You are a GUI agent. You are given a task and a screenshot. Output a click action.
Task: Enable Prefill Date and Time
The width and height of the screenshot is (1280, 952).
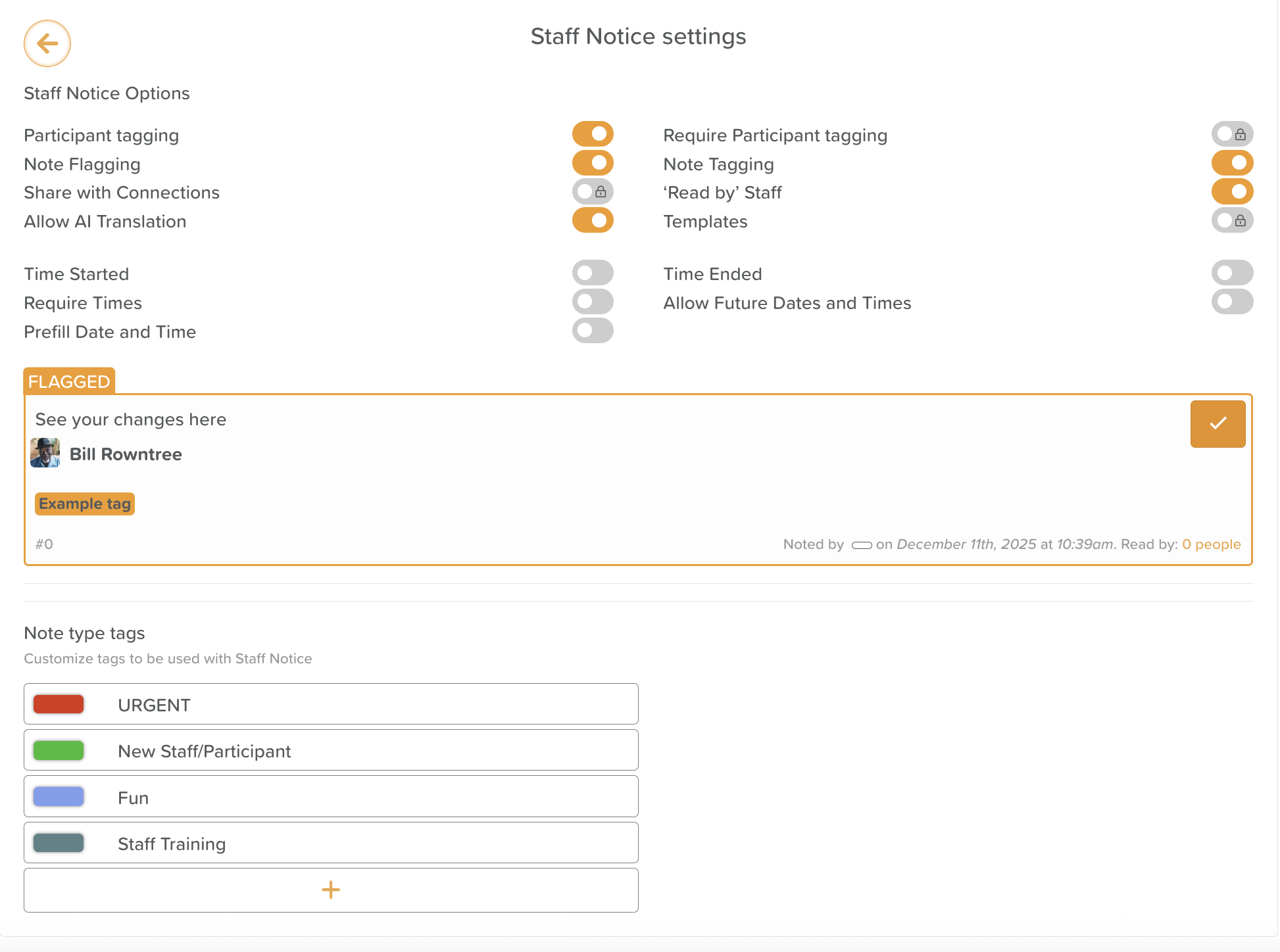coord(593,331)
